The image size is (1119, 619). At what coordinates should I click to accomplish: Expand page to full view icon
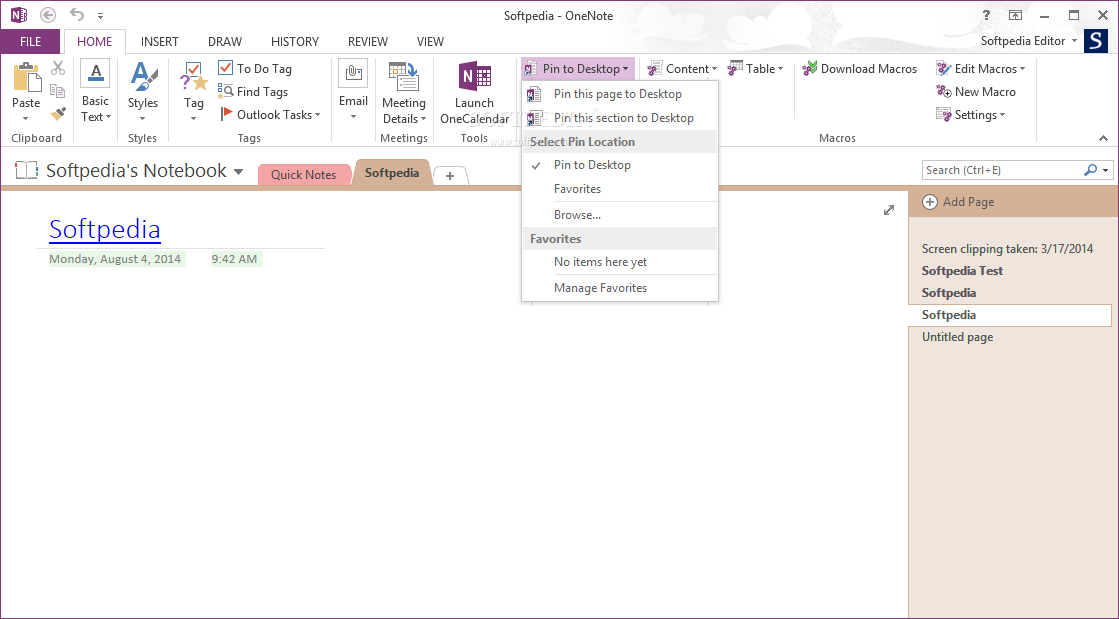coord(888,210)
